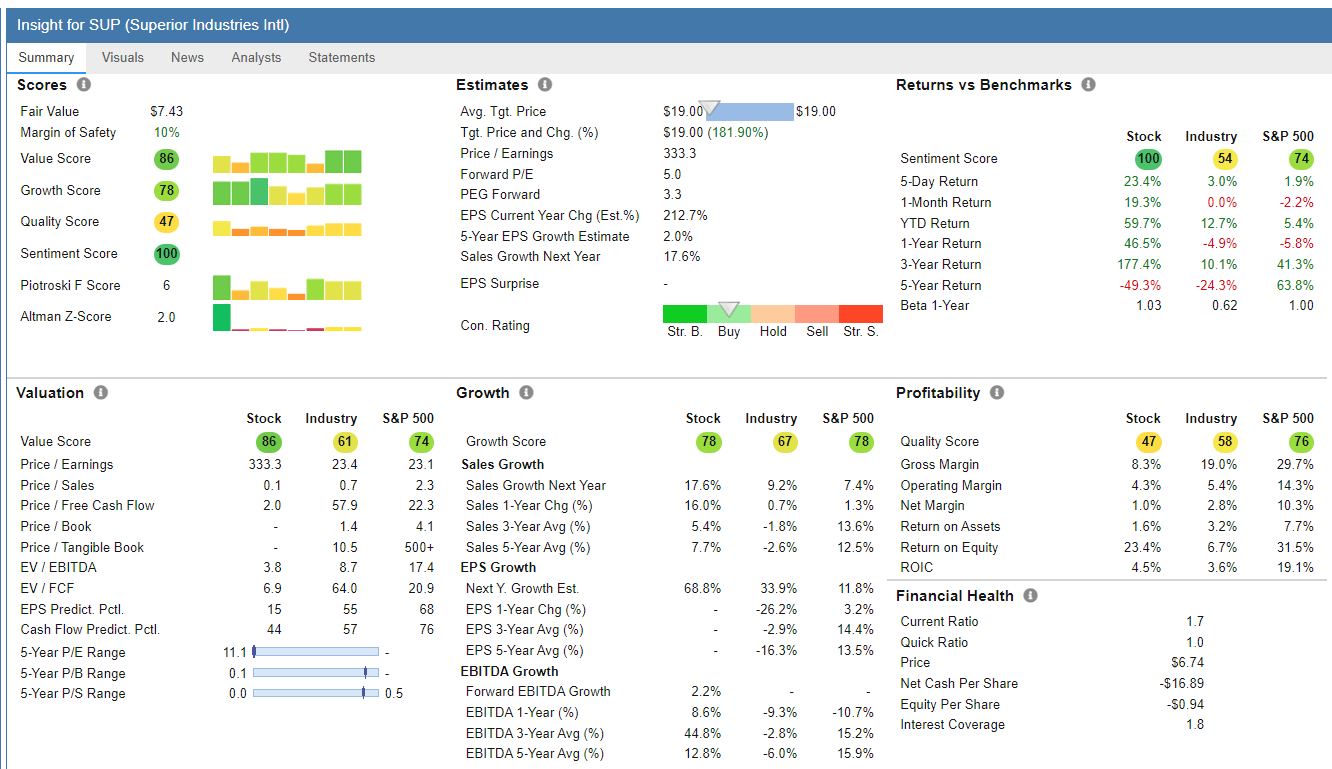This screenshot has width=1332, height=769.
Task: Click the Stock Quality Score 47 badge in Profitability
Action: click(x=1149, y=442)
